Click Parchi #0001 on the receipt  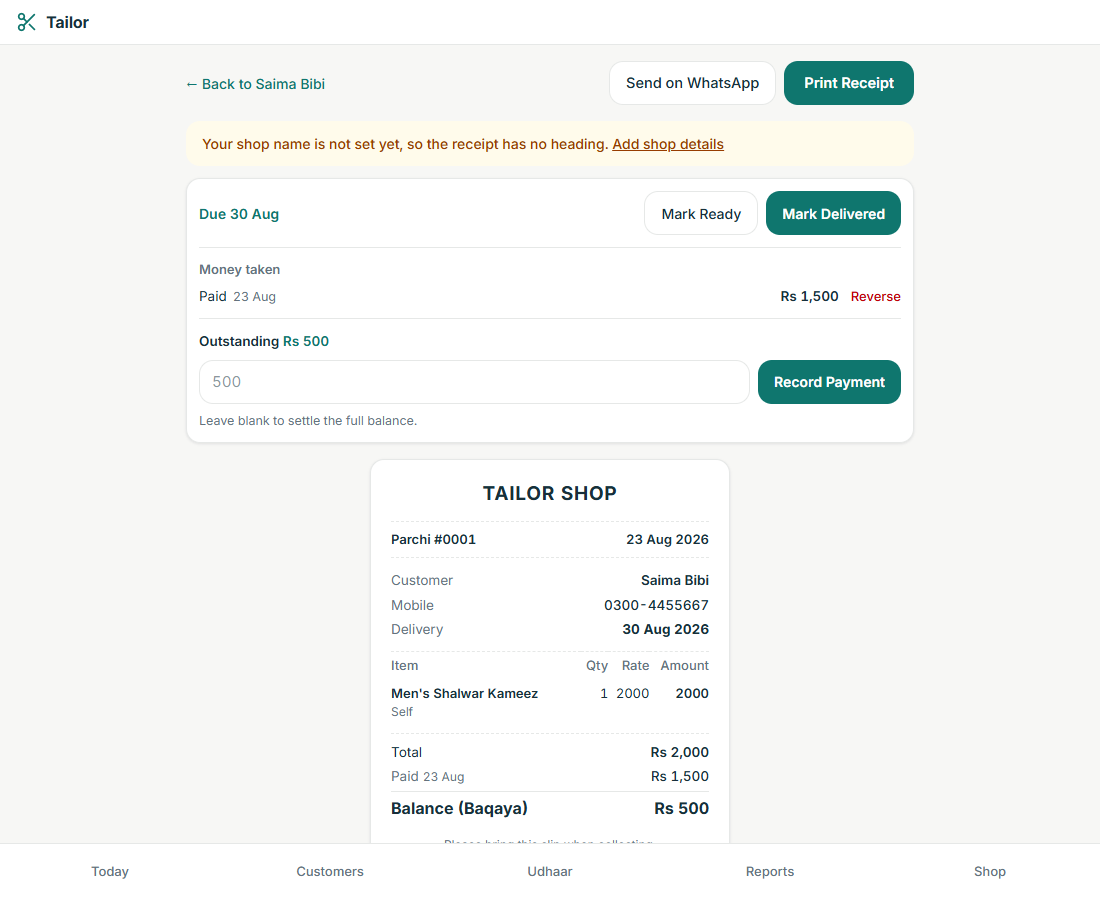pyautogui.click(x=433, y=539)
